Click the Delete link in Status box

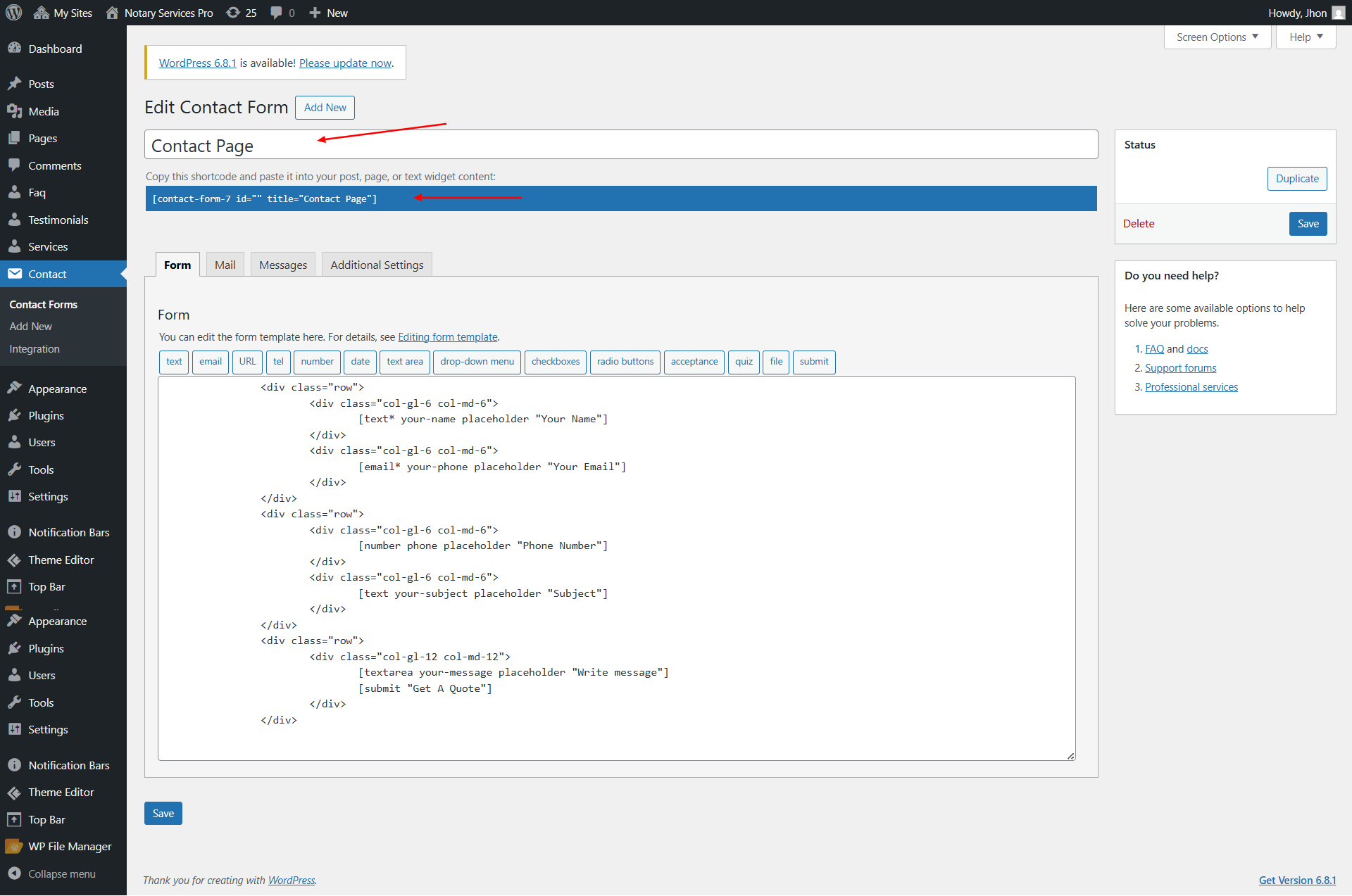1139,224
